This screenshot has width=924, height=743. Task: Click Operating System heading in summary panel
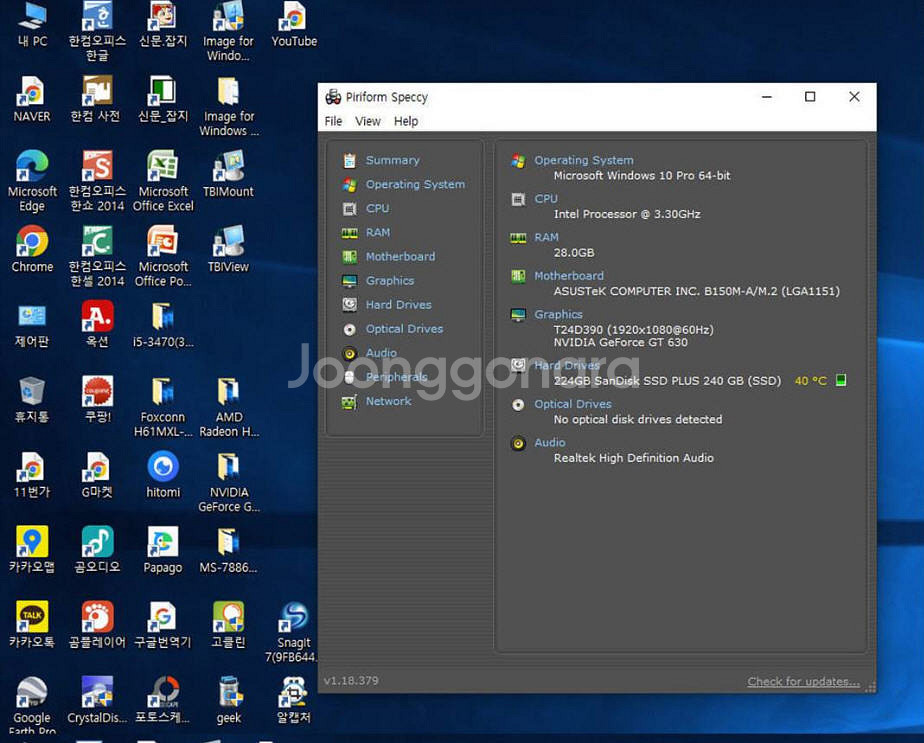point(583,160)
